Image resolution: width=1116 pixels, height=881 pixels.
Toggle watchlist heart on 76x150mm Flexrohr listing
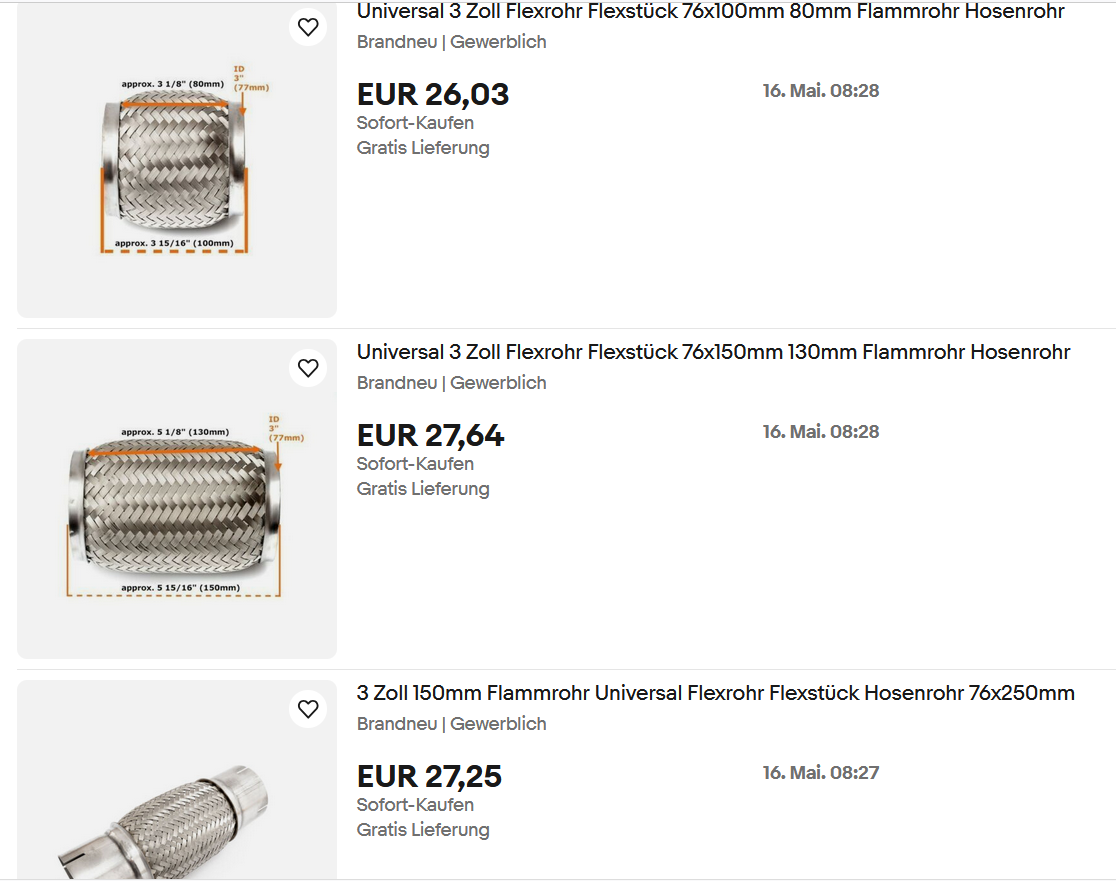[x=308, y=368]
